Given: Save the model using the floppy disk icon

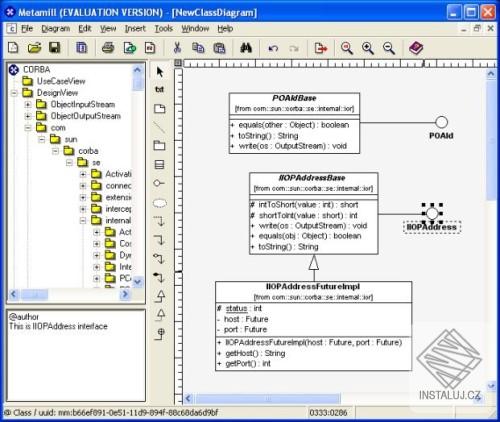Looking at the screenshot, I should click(55, 48).
